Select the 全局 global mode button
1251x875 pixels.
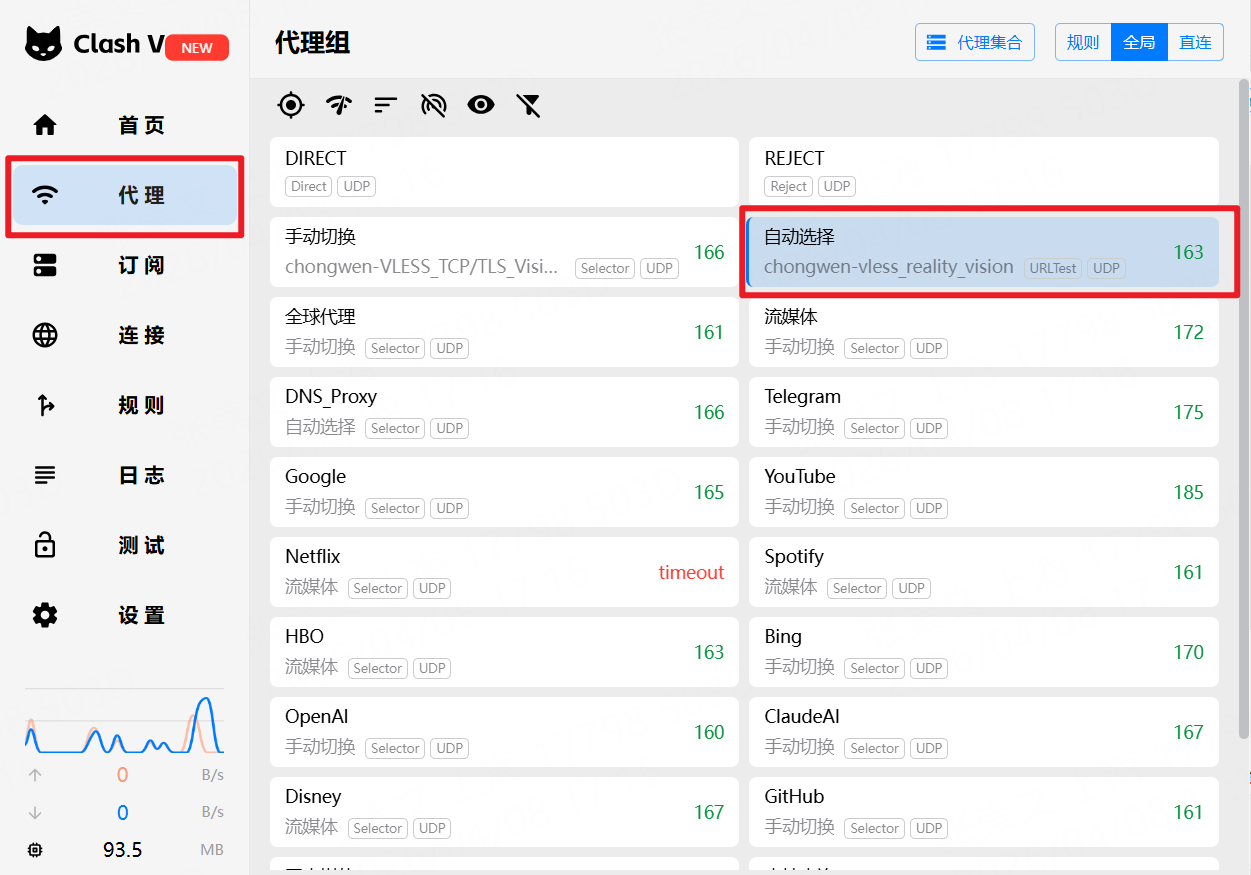coord(1139,42)
